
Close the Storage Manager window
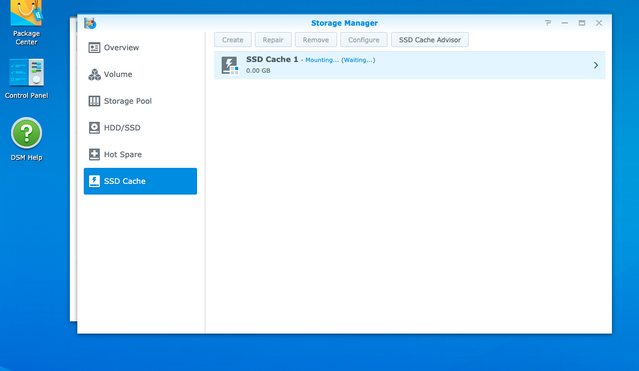coord(599,23)
